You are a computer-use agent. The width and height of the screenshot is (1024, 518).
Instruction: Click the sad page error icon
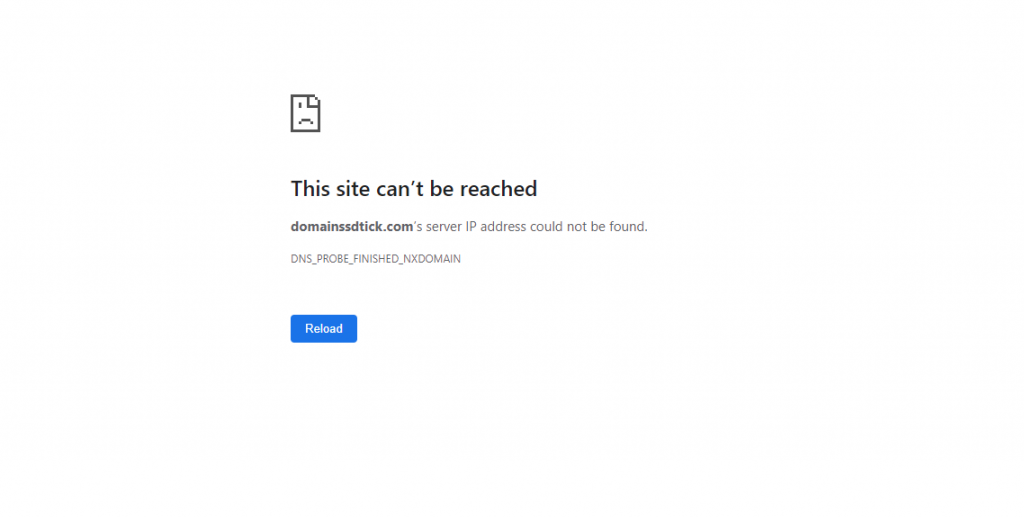[305, 113]
